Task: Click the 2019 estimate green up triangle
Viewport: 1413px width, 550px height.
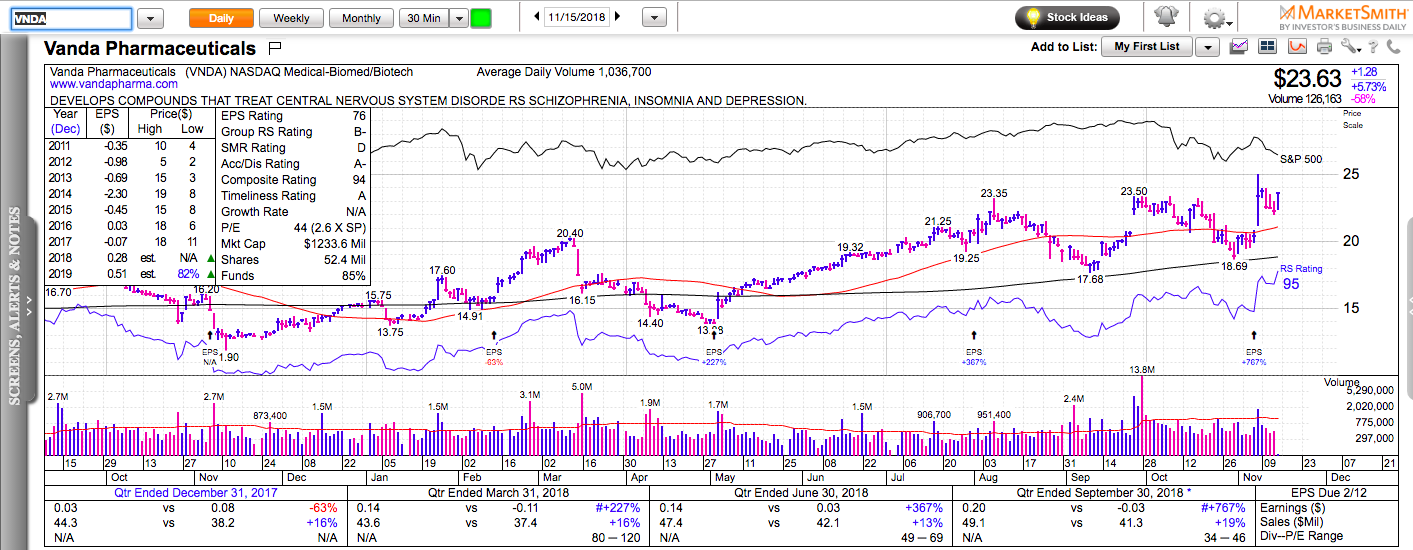Action: pos(210,274)
